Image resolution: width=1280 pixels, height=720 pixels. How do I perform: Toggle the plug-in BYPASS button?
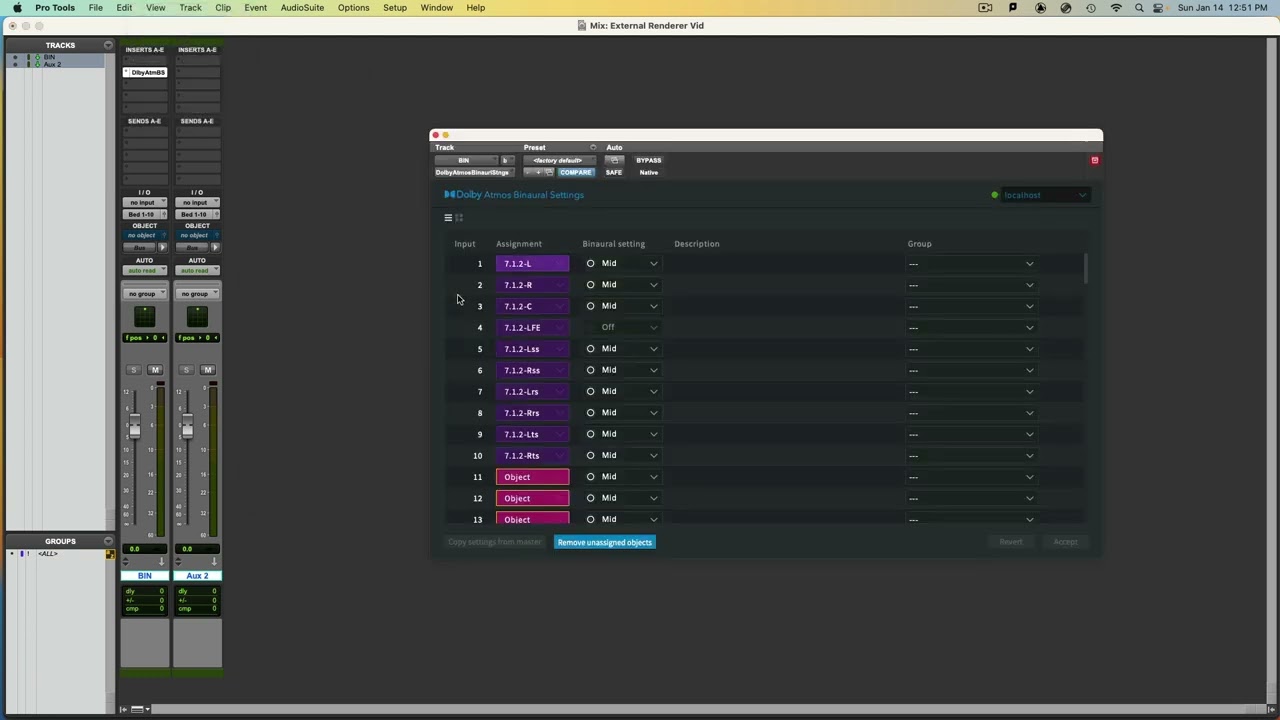click(649, 160)
